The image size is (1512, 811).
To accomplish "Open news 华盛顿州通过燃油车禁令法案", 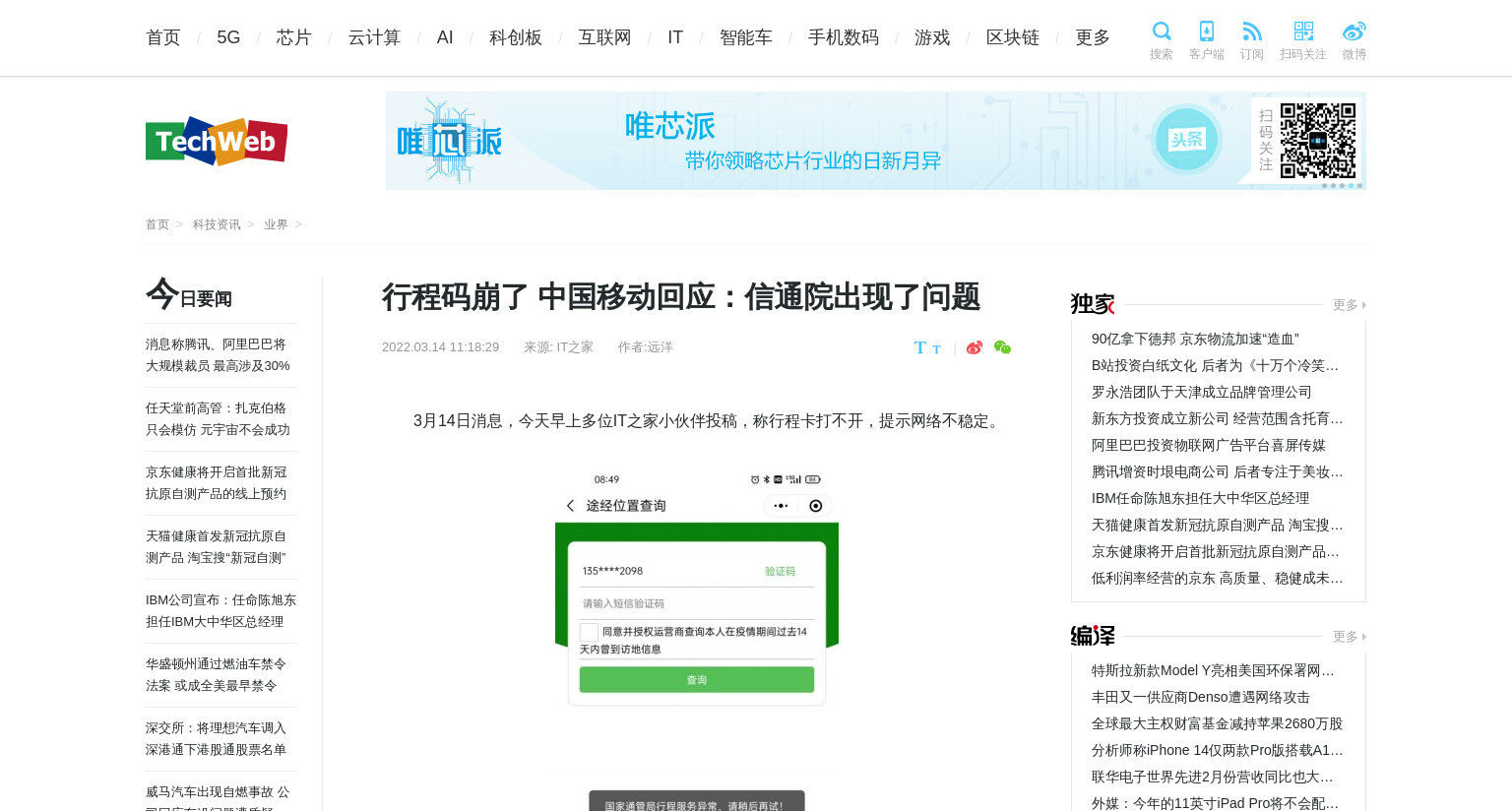I will (217, 675).
